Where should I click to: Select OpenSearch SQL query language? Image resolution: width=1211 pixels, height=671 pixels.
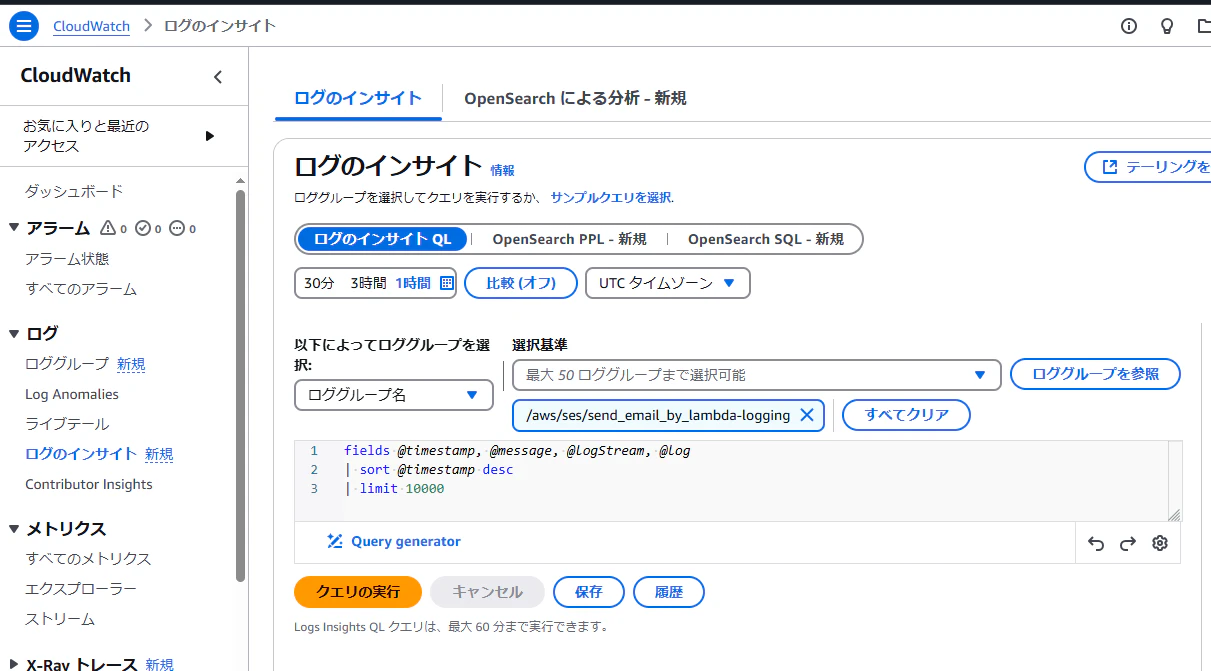(766, 239)
